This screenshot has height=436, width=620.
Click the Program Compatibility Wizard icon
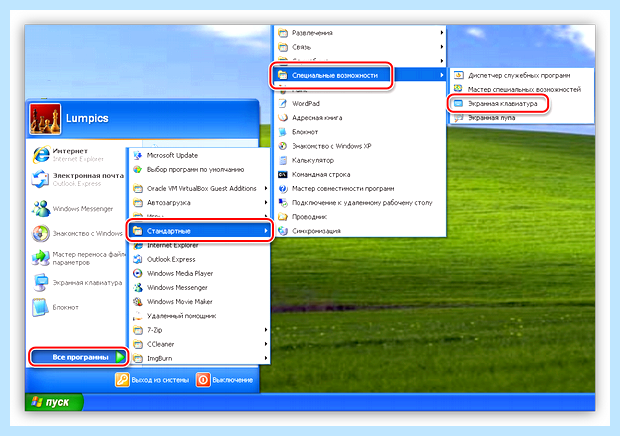coord(283,189)
